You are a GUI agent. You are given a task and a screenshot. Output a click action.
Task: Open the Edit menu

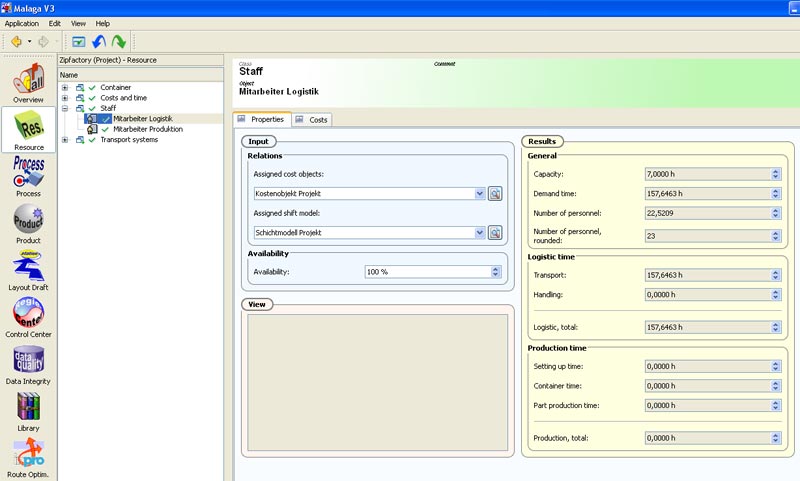click(55, 23)
